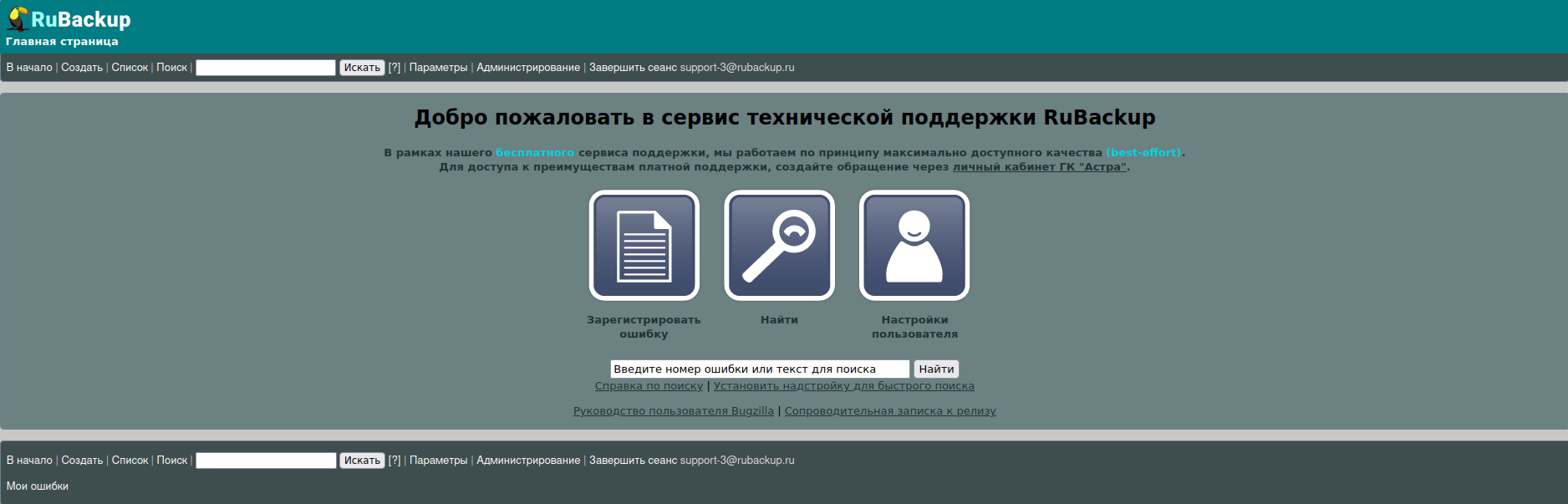This screenshot has height=504, width=1568.
Task: Focus the bug number or text search field
Action: click(x=760, y=369)
